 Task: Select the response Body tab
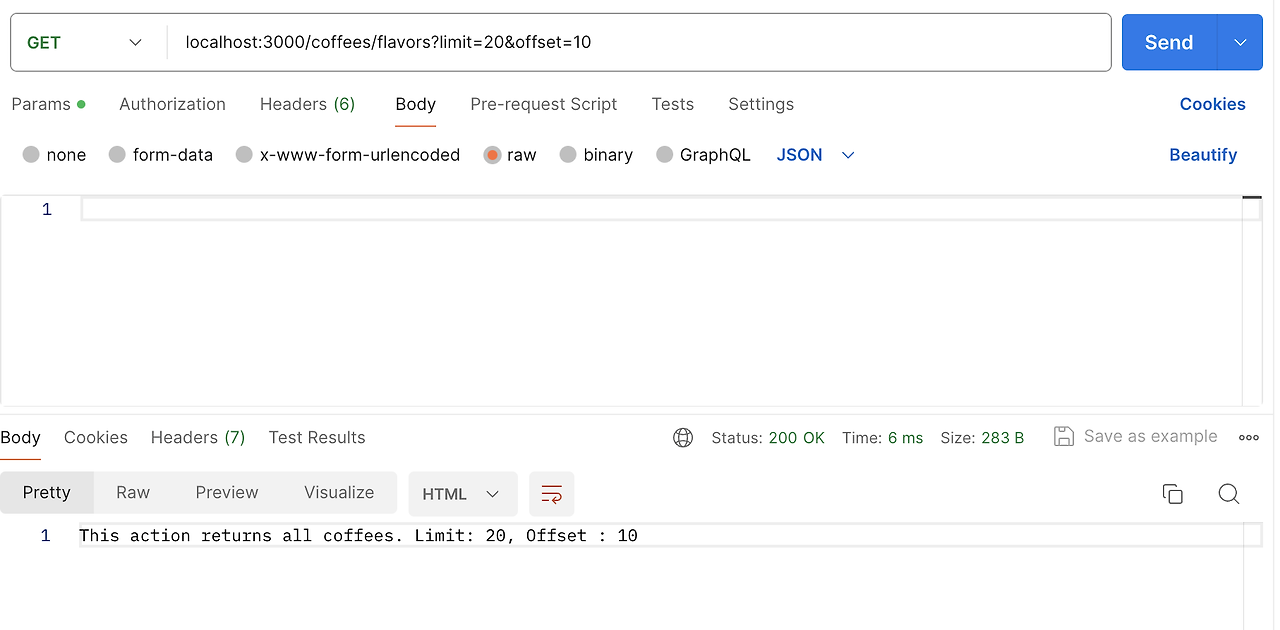click(20, 437)
